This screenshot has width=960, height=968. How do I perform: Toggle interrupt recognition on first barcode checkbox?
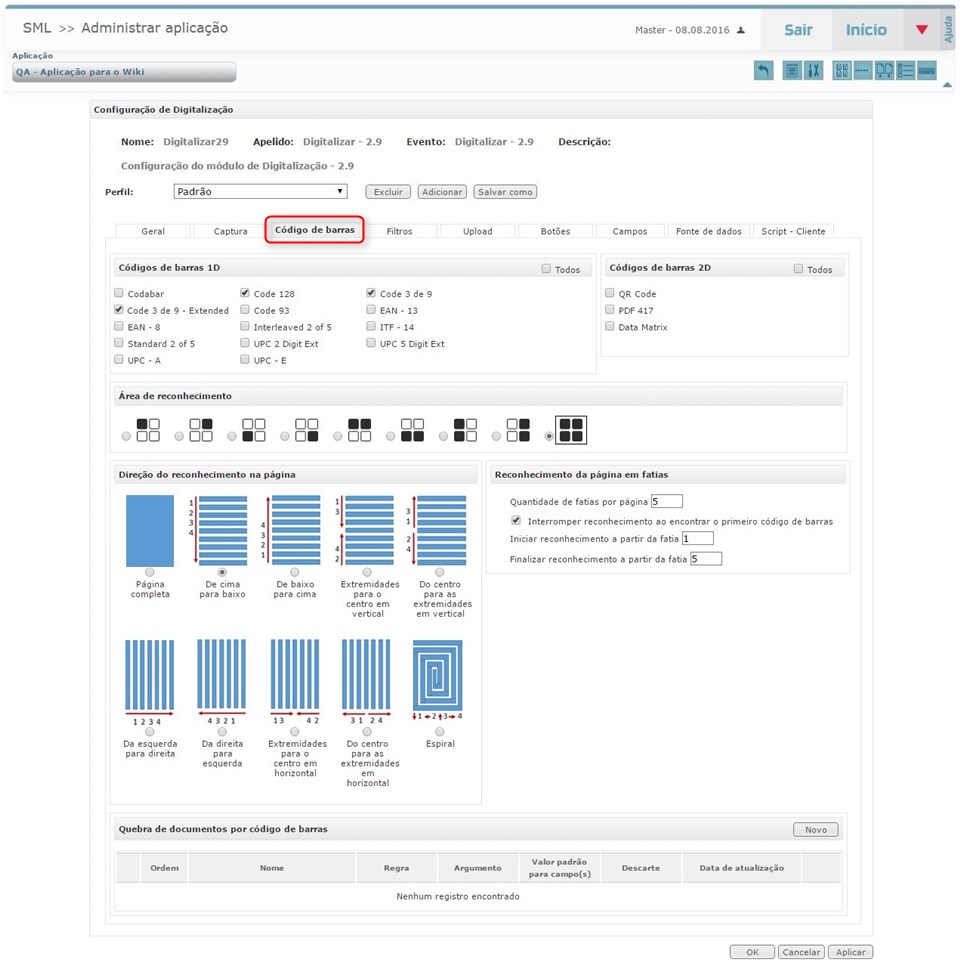[x=516, y=521]
